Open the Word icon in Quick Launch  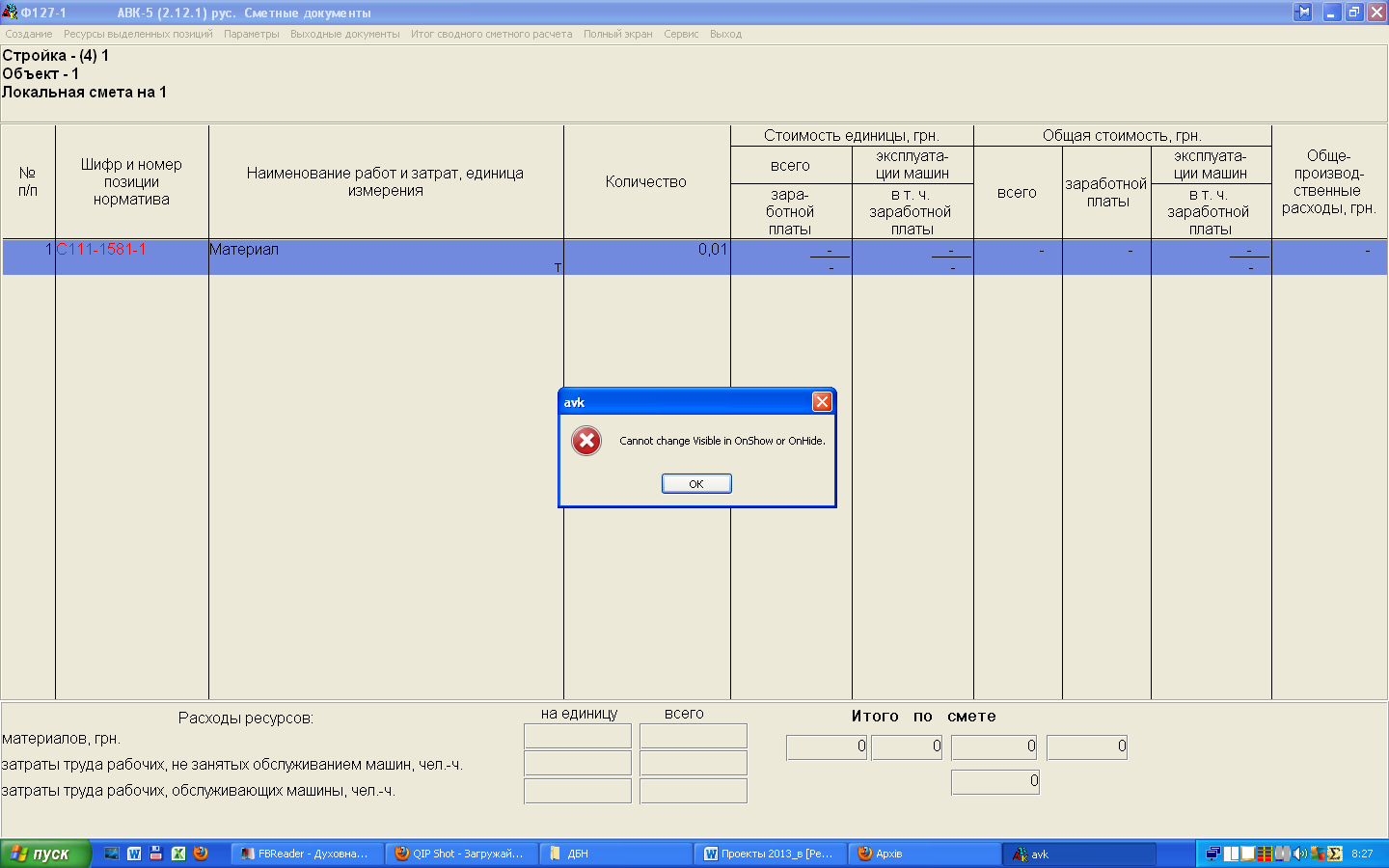coord(134,854)
